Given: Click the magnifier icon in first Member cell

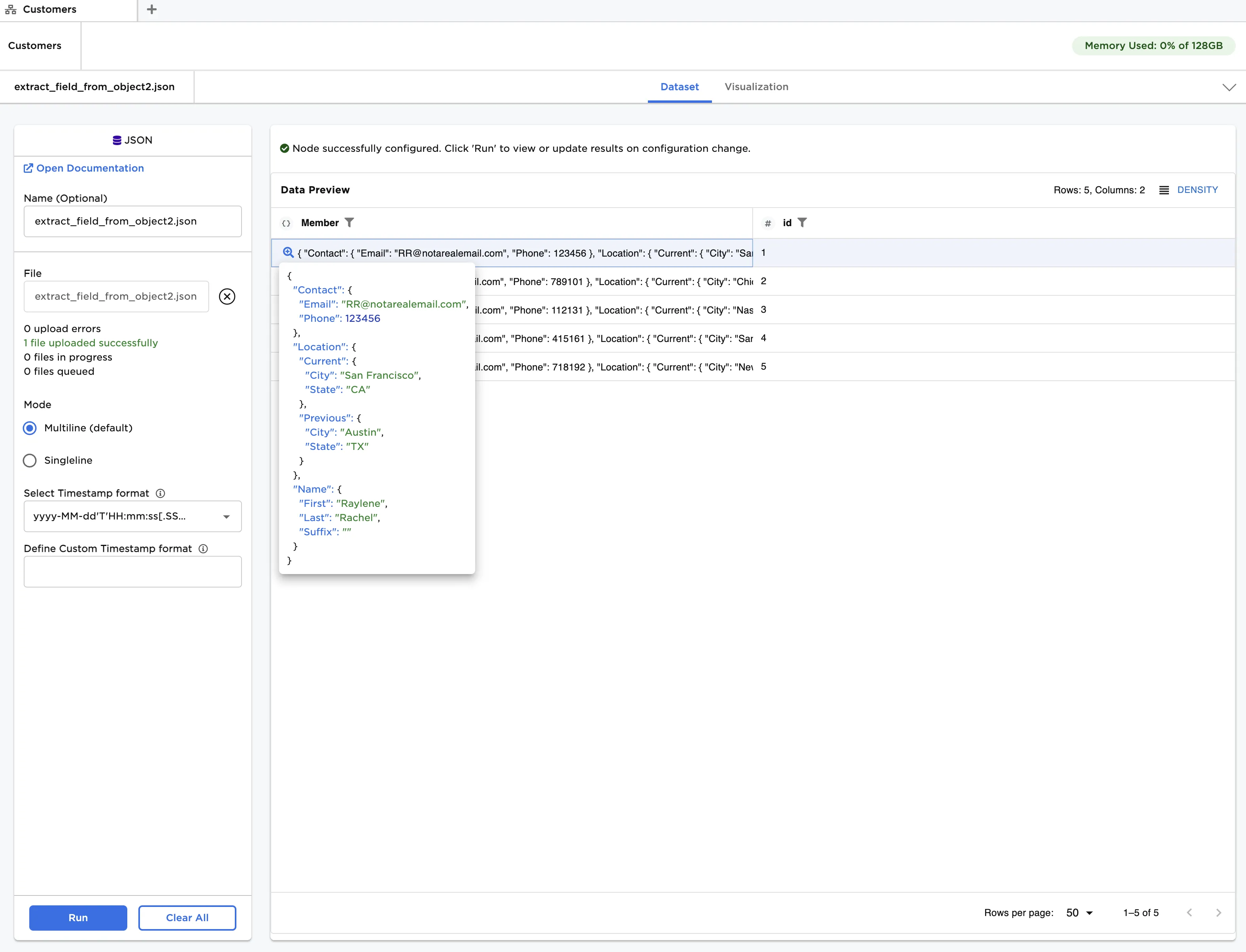Looking at the screenshot, I should pos(288,253).
